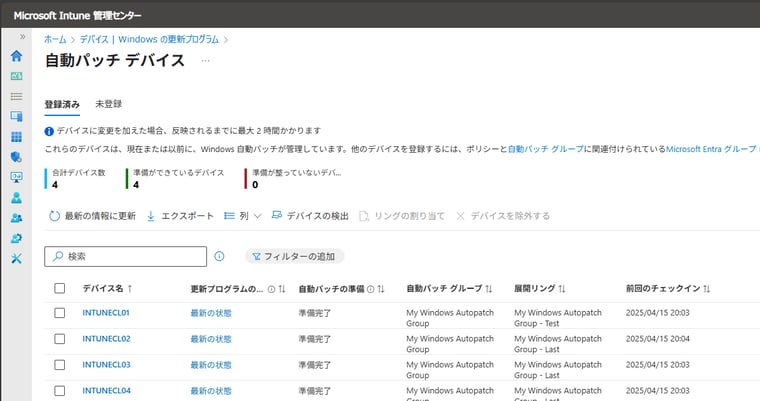Open the Devices icon in sidebar
Image resolution: width=760 pixels, height=401 pixels.
(16, 116)
